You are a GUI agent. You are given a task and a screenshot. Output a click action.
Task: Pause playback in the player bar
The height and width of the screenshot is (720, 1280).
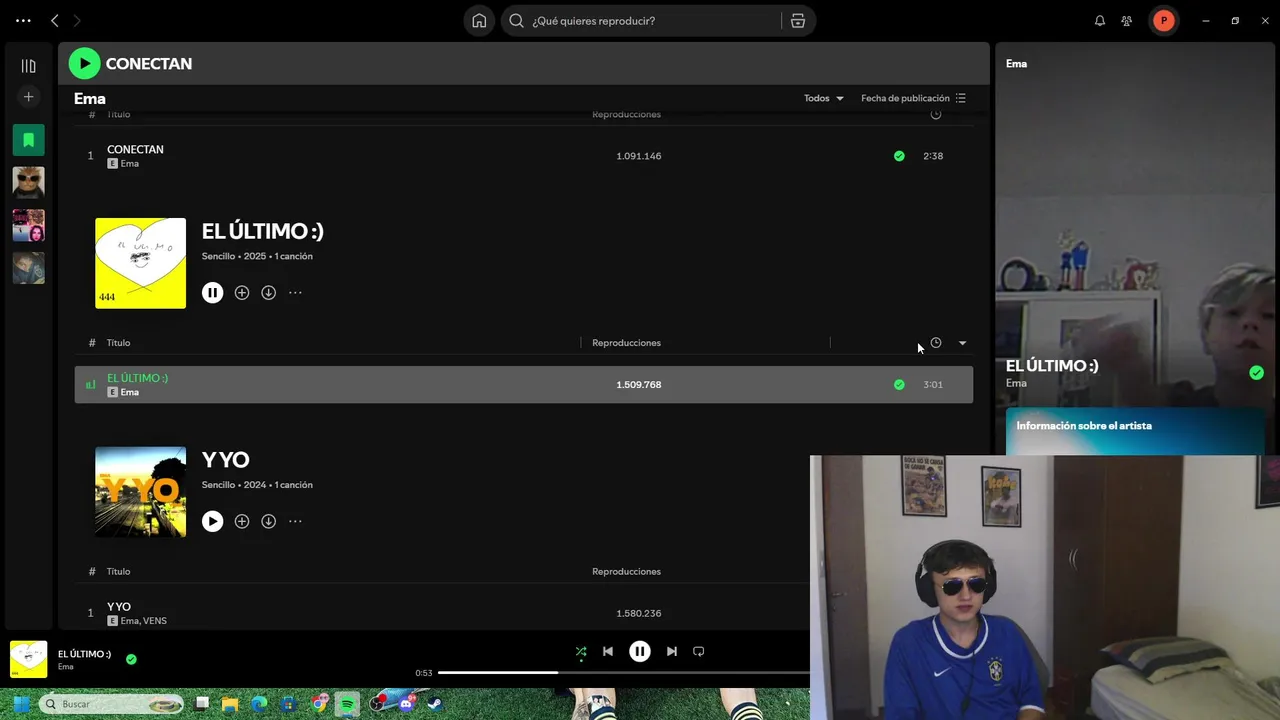point(640,652)
